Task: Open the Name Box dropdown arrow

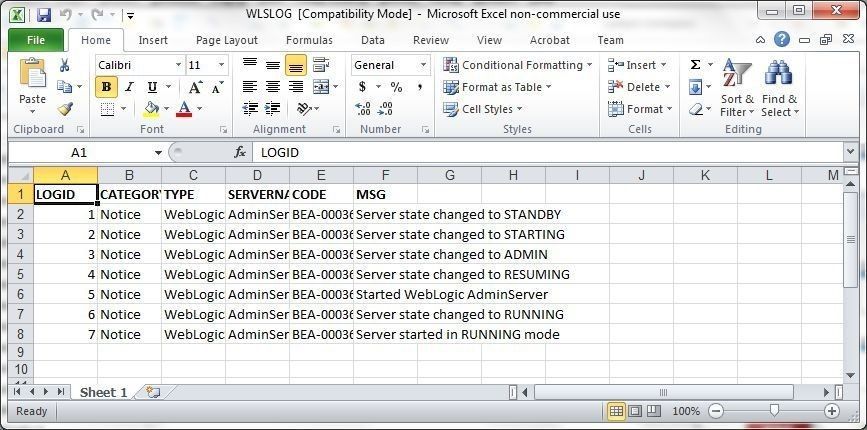Action: click(159, 153)
